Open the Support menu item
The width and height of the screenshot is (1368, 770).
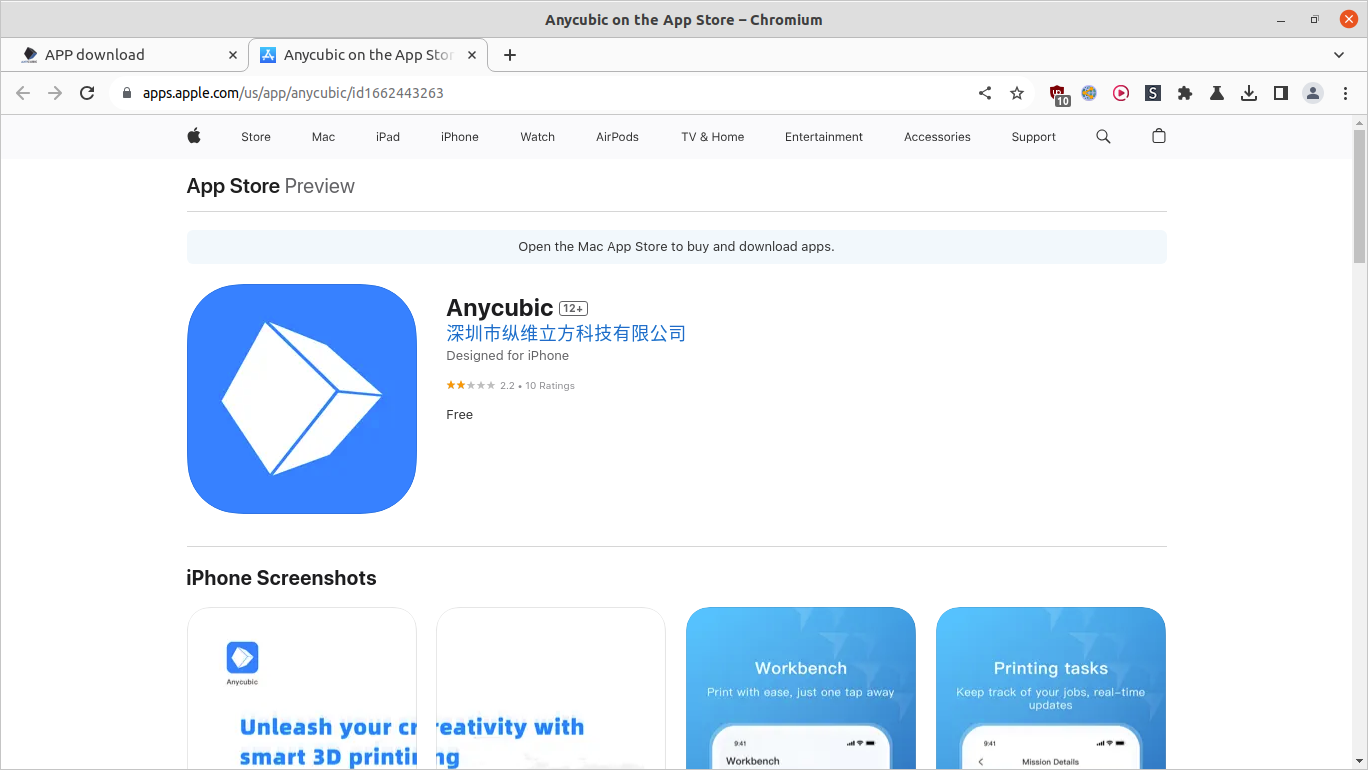click(1033, 137)
